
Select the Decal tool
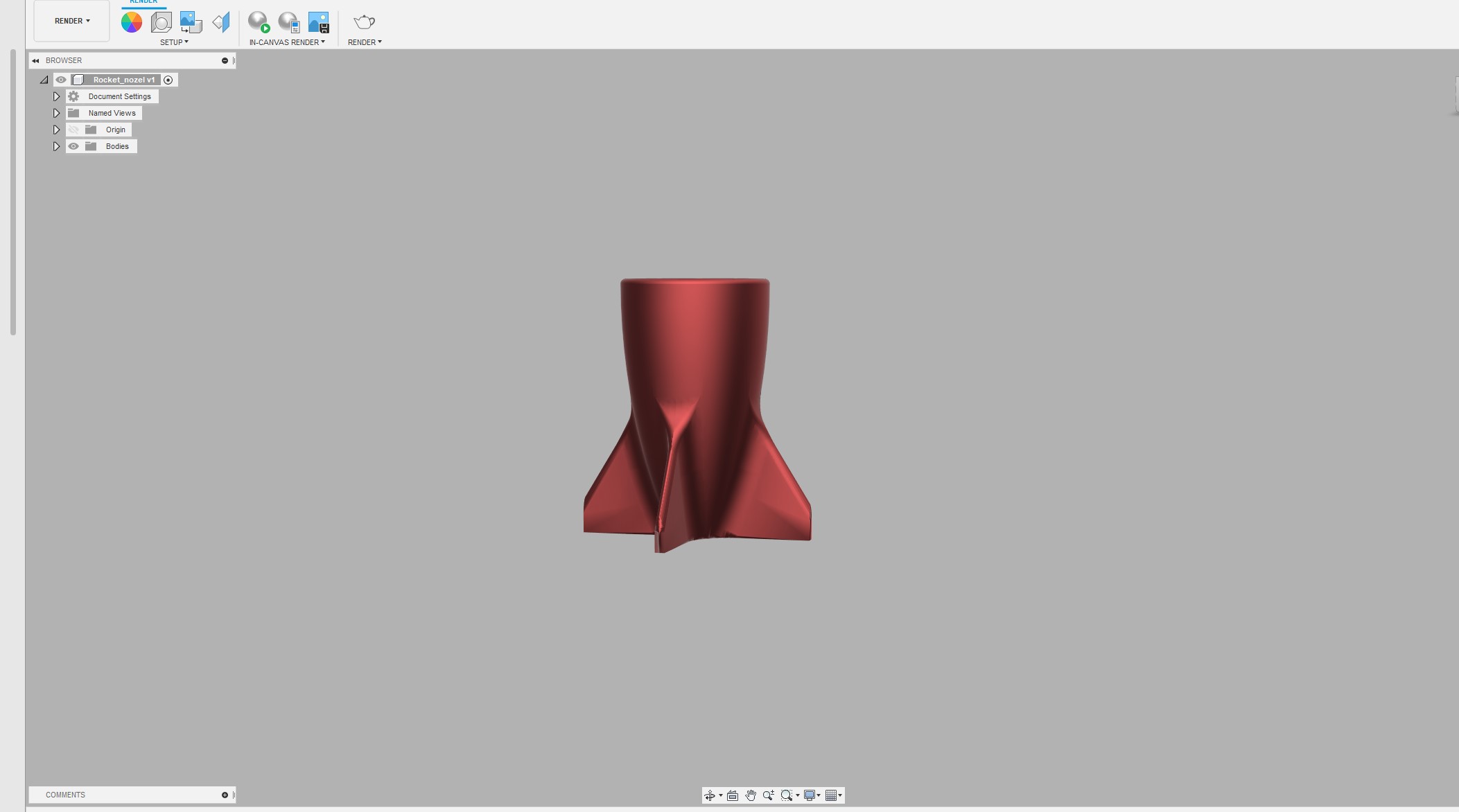coord(191,22)
